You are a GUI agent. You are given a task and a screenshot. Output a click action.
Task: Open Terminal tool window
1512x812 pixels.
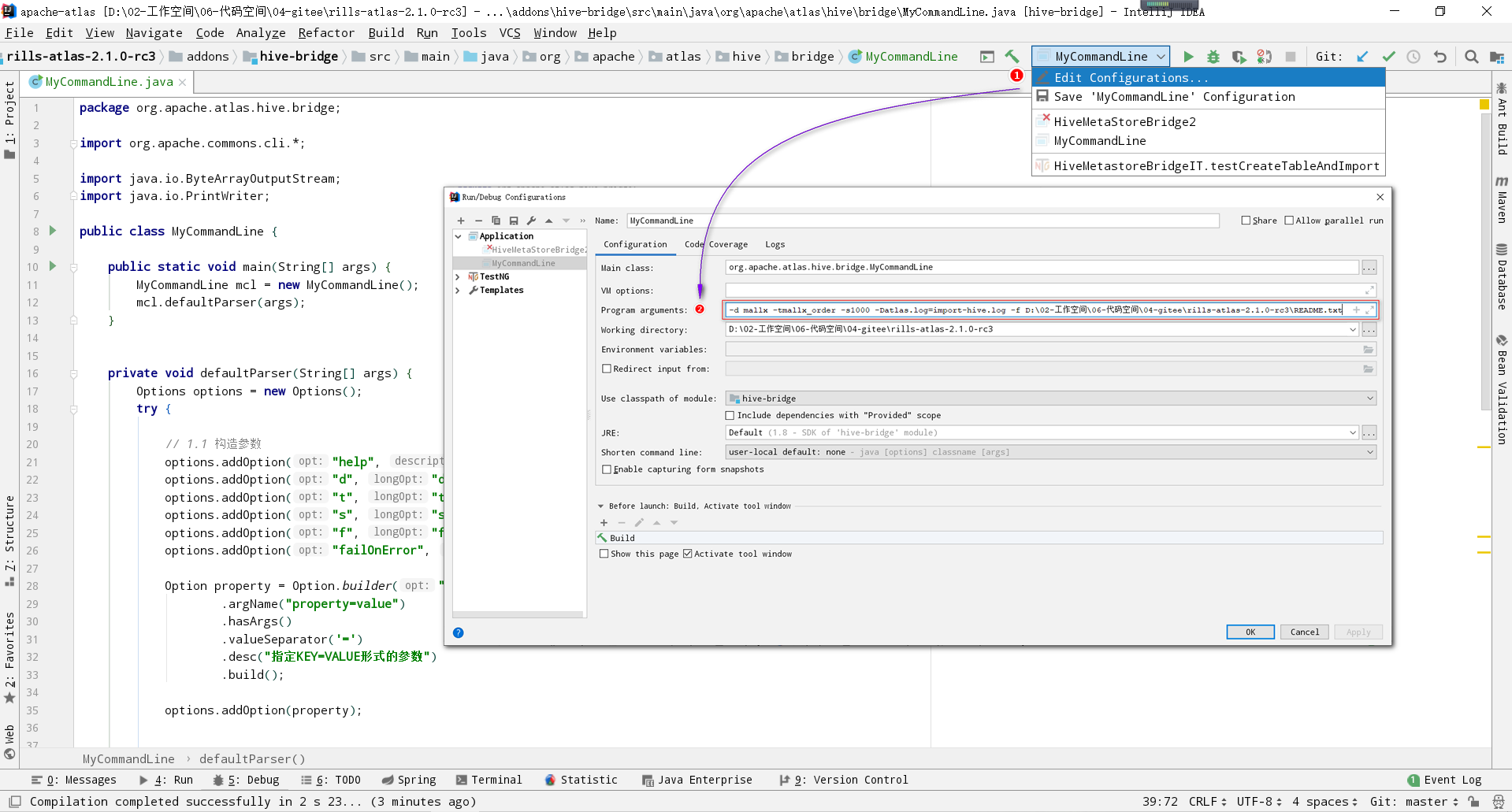coord(489,780)
